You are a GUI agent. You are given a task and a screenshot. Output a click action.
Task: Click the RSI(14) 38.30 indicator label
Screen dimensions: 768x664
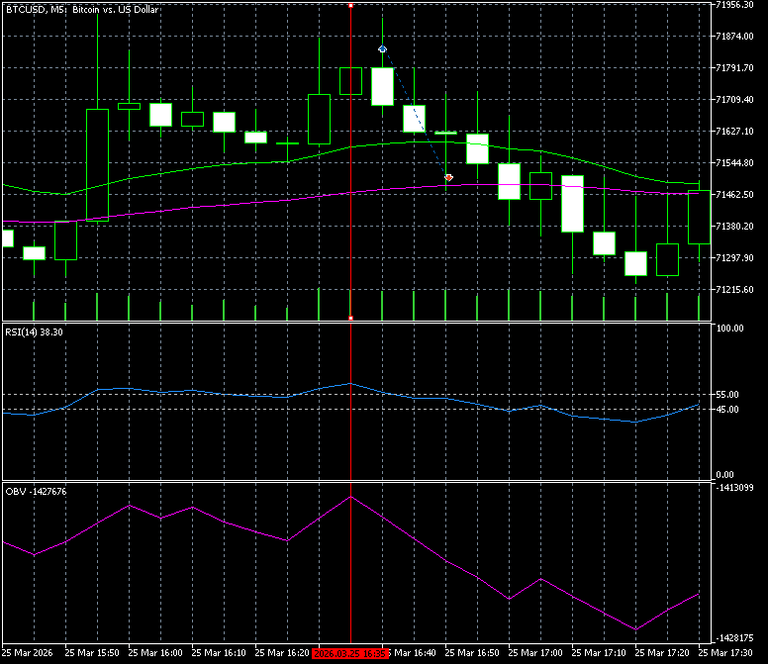[34, 332]
